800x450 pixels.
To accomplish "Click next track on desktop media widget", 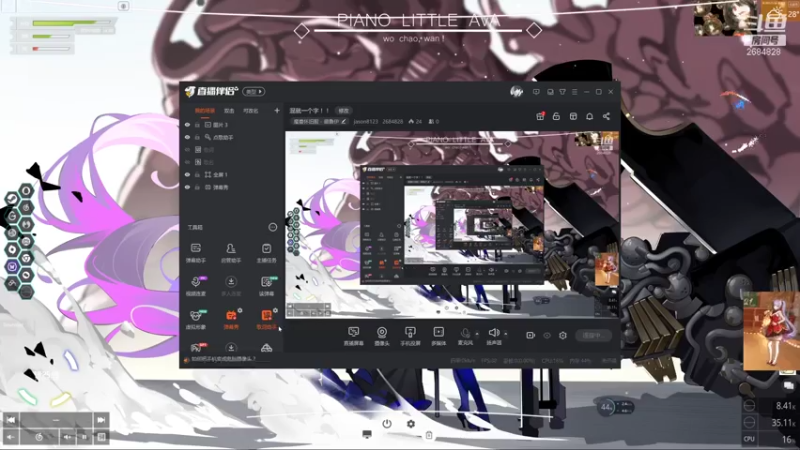I will click(x=101, y=419).
